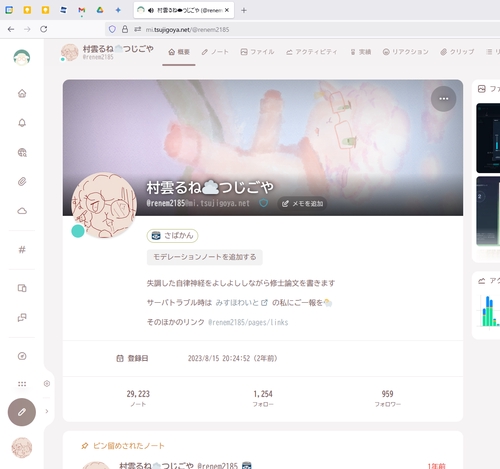Go back with browser back arrow
This screenshot has height=469, width=500.
(11, 29)
